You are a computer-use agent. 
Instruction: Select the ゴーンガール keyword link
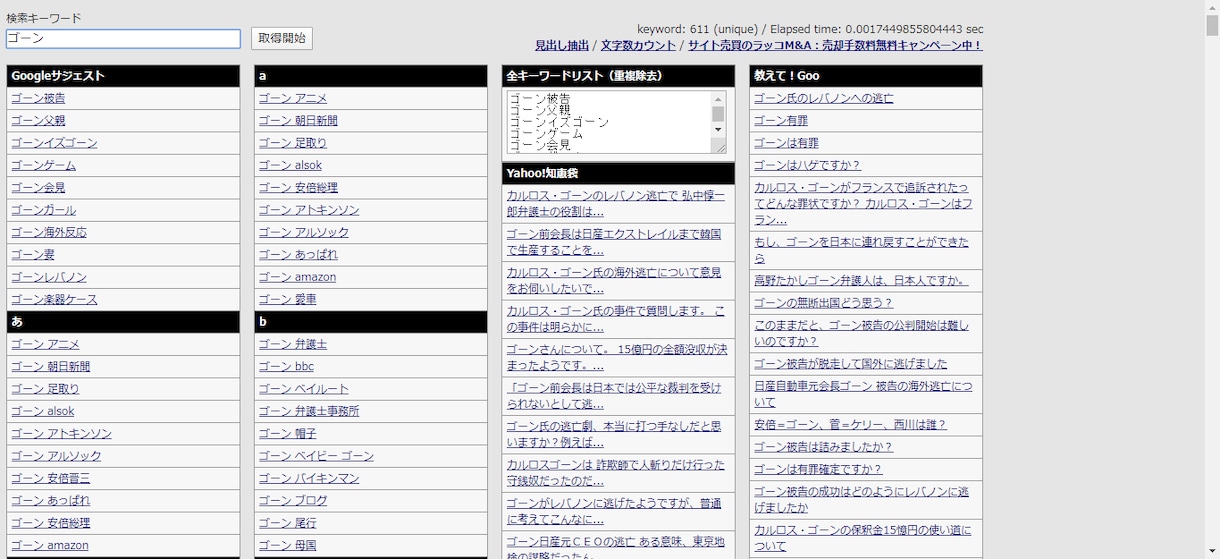[x=44, y=210]
